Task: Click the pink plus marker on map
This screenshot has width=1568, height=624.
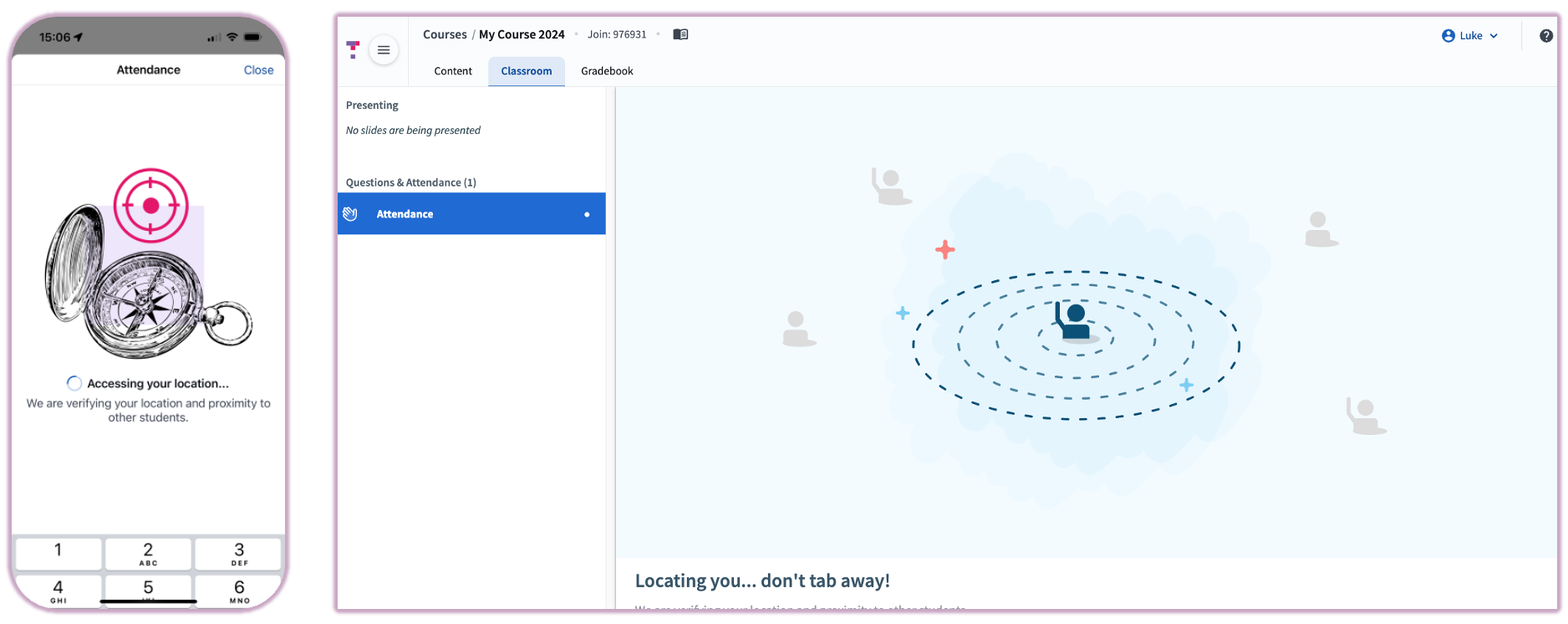Action: [x=944, y=249]
